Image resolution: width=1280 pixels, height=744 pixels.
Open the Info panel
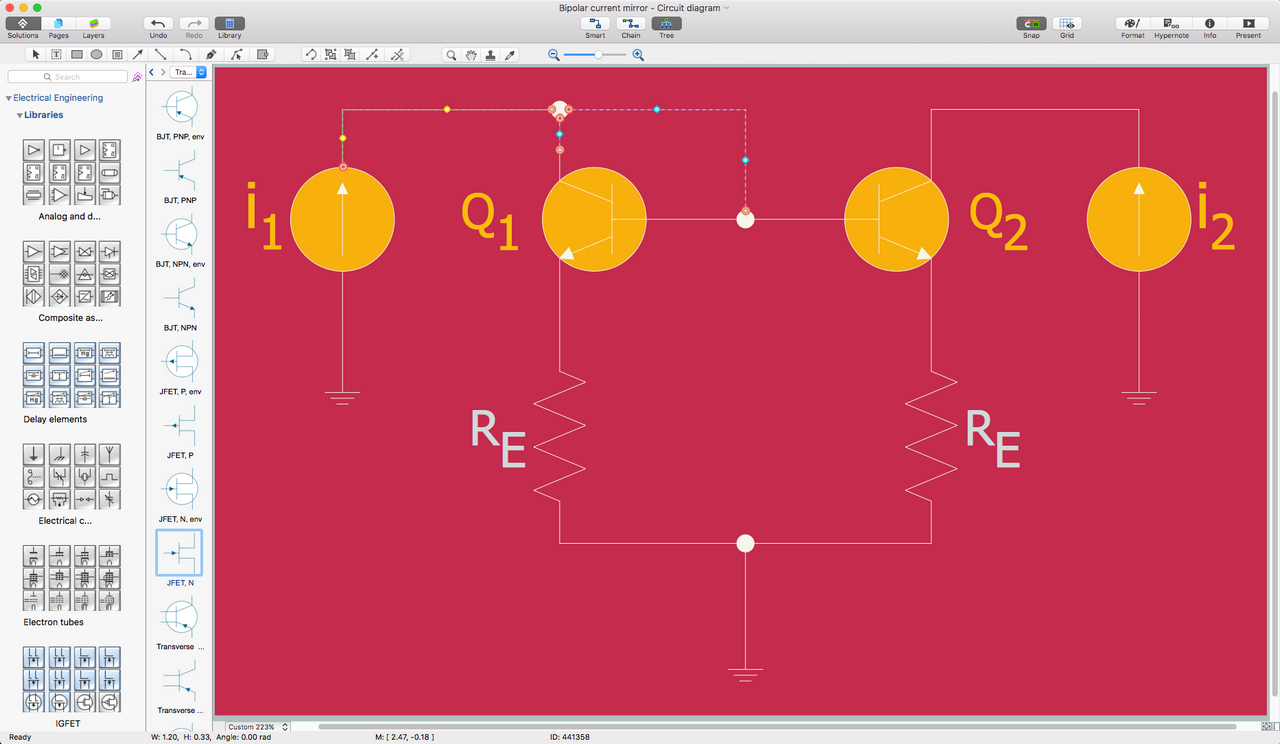point(1209,26)
